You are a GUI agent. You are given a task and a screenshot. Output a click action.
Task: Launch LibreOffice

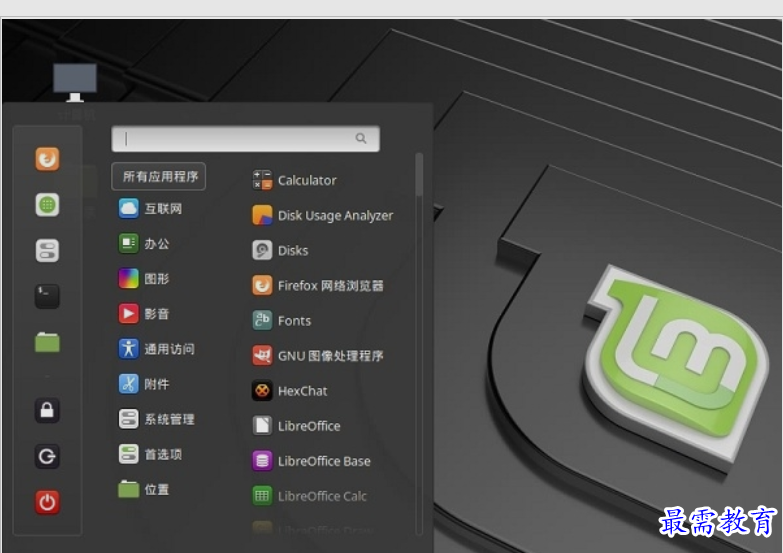pyautogui.click(x=296, y=426)
